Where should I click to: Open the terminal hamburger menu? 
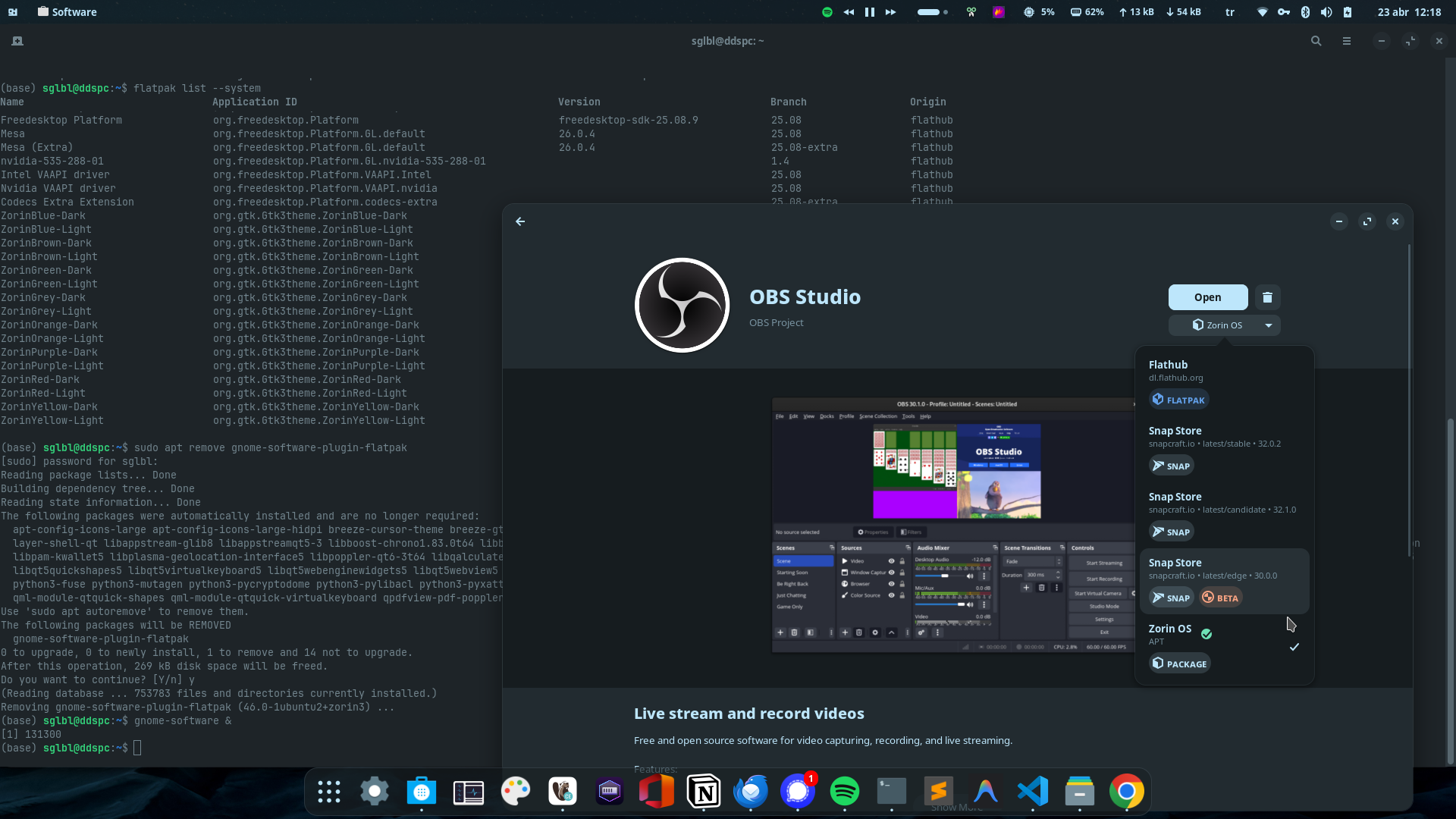click(x=1347, y=41)
